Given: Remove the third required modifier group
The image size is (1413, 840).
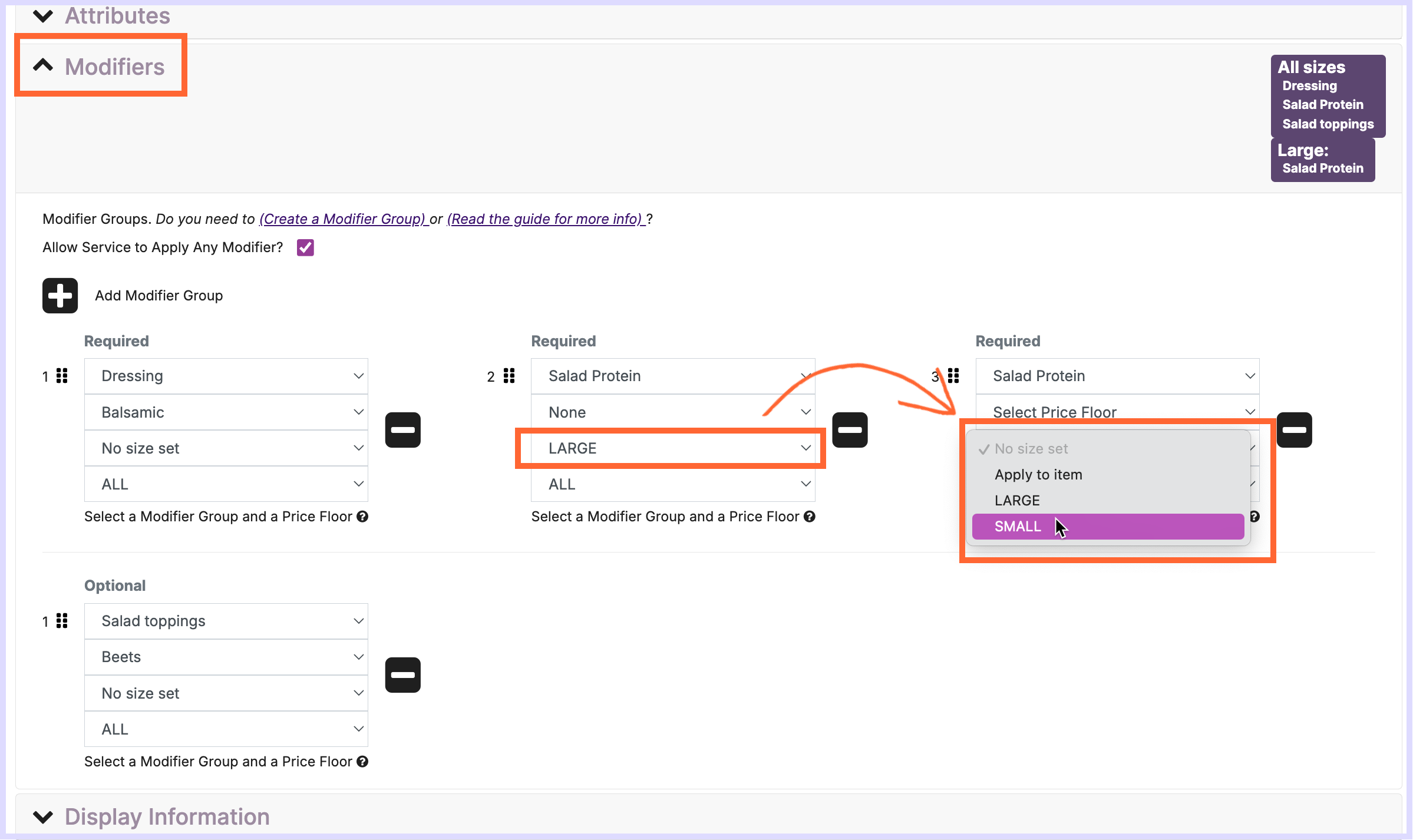Looking at the screenshot, I should [x=1294, y=430].
